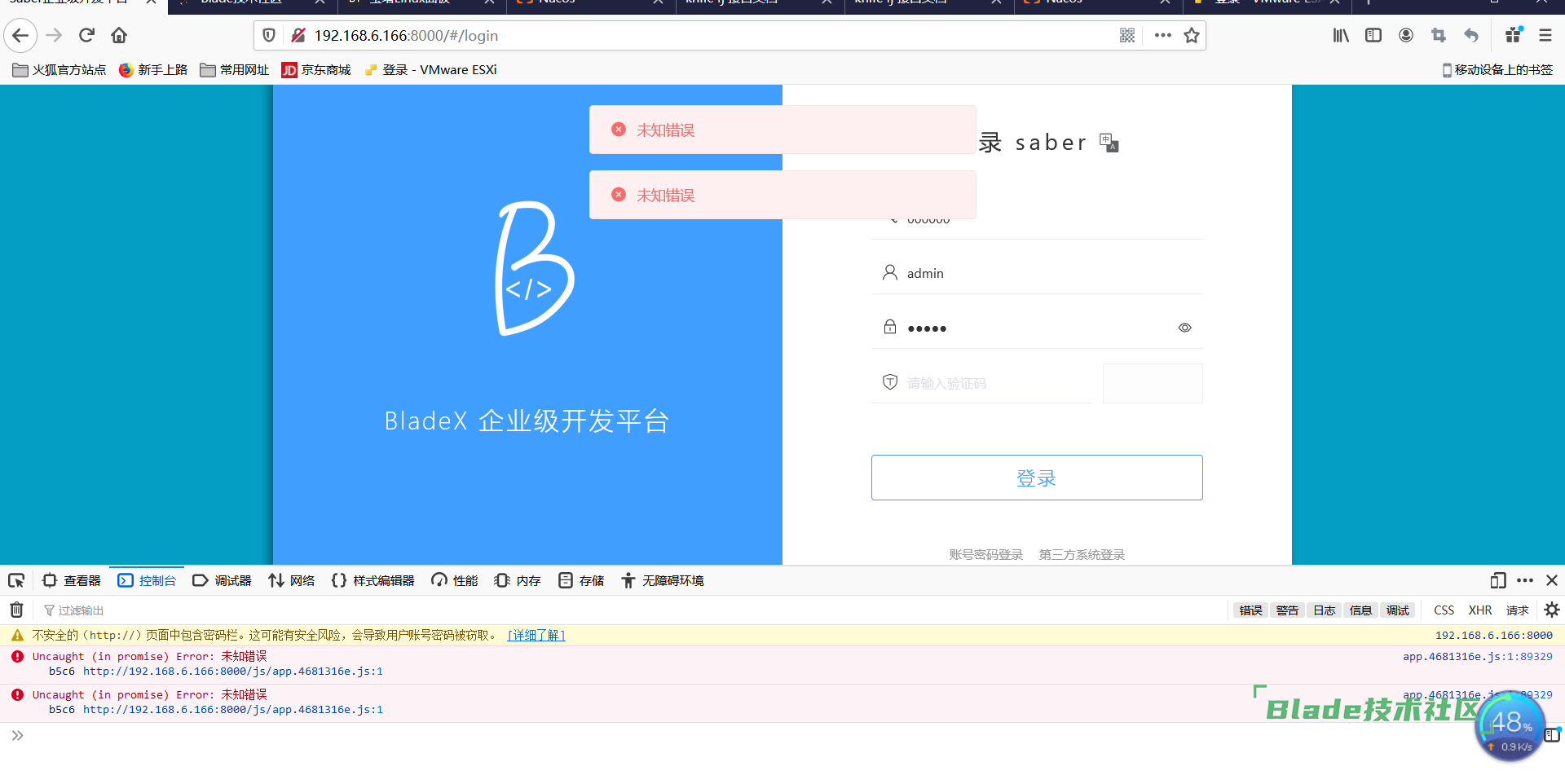Open the 样式编辑器 style editor tab
Viewport: 1565px width, 784px height.
tap(373, 580)
